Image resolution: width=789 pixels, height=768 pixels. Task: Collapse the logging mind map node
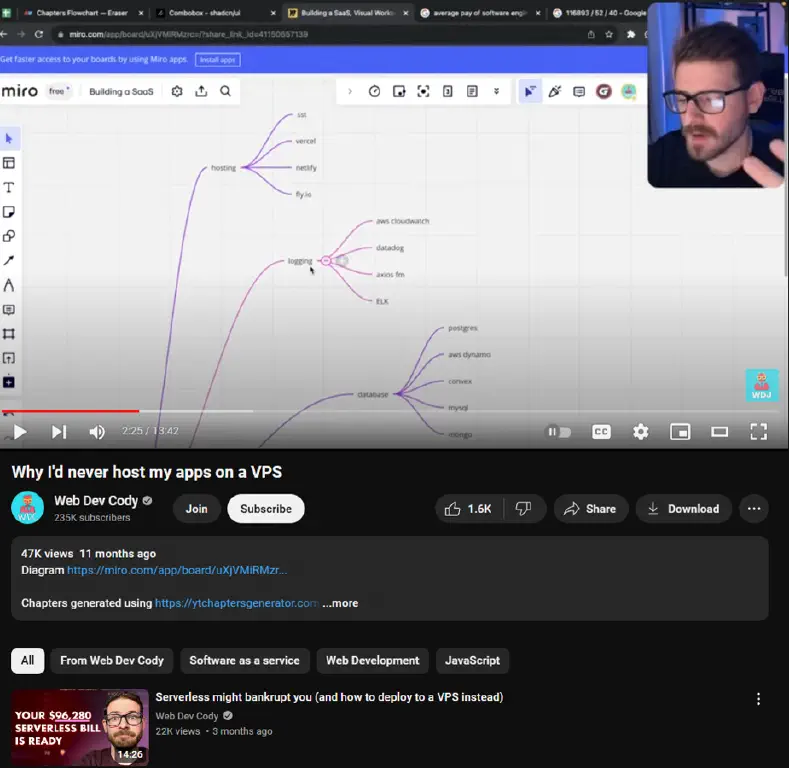[x=326, y=260]
